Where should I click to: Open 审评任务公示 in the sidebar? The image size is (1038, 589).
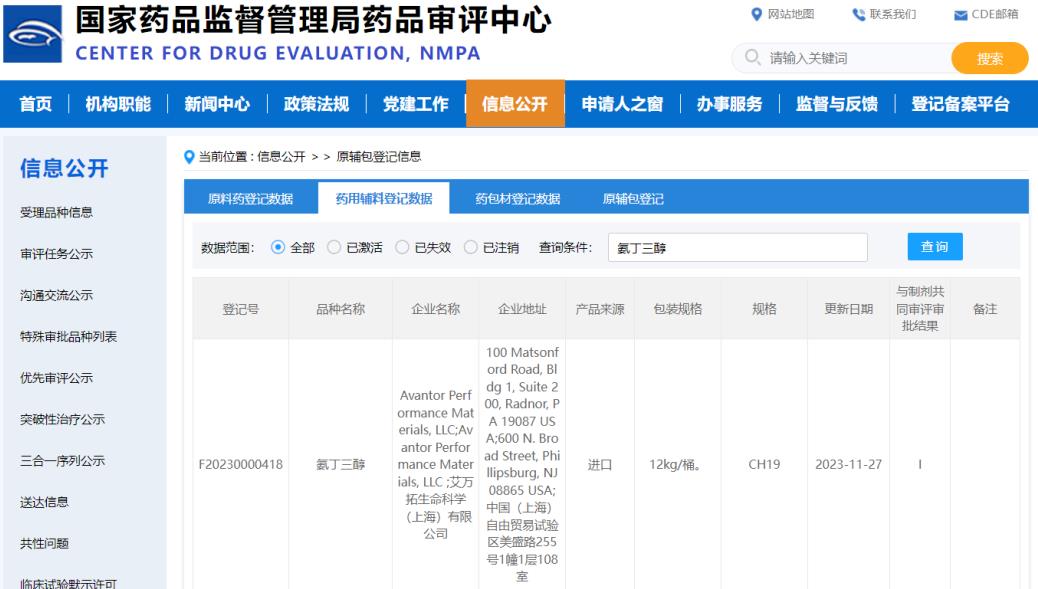pyautogui.click(x=56, y=253)
